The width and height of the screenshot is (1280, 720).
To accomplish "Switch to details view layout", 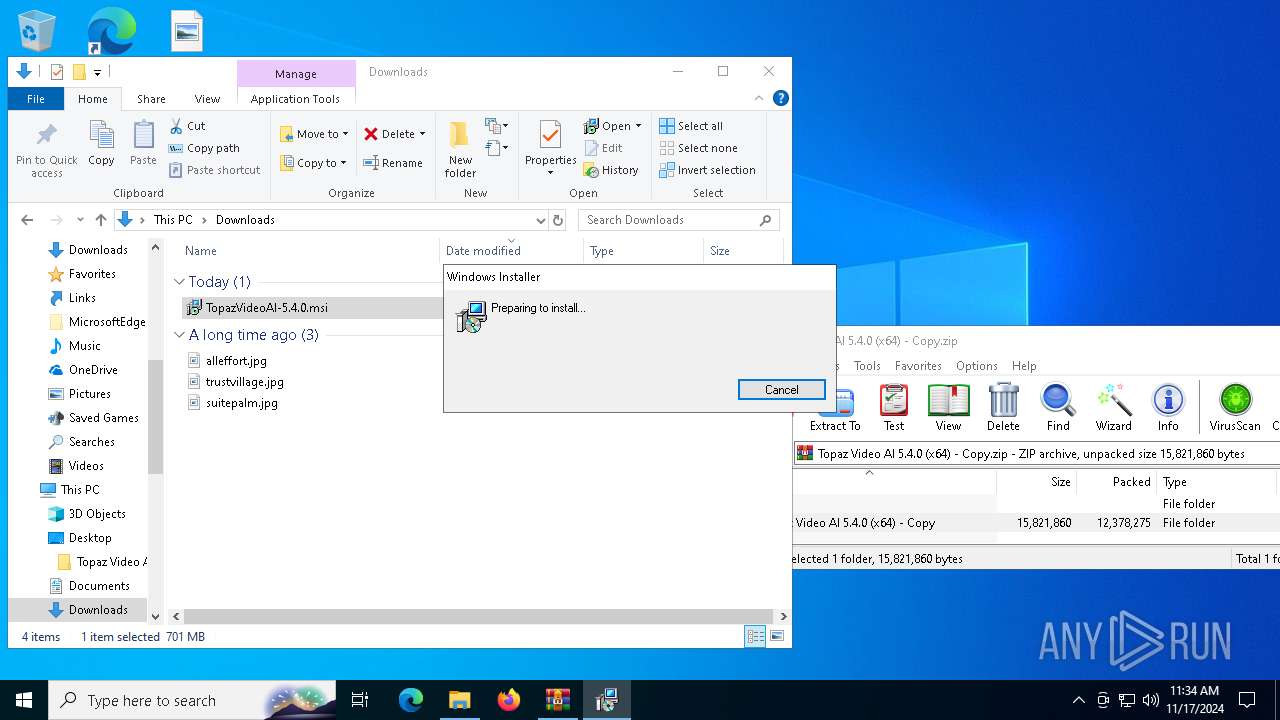I will 755,636.
